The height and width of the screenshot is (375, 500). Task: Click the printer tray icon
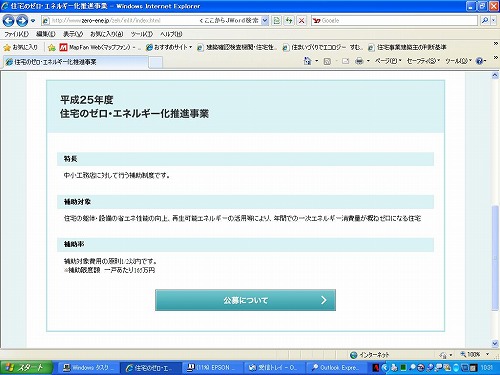pos(394,368)
